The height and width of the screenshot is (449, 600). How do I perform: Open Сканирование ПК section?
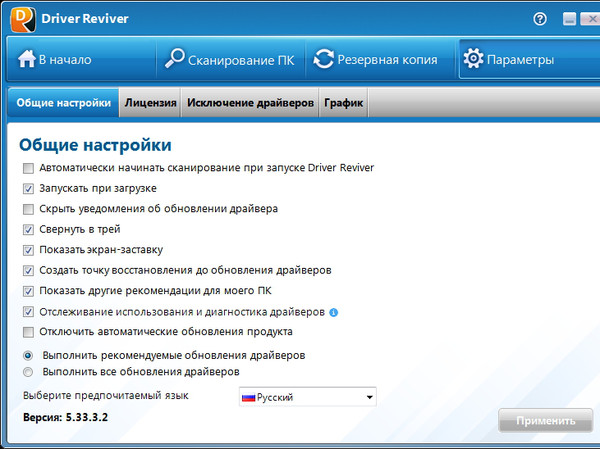tap(231, 59)
